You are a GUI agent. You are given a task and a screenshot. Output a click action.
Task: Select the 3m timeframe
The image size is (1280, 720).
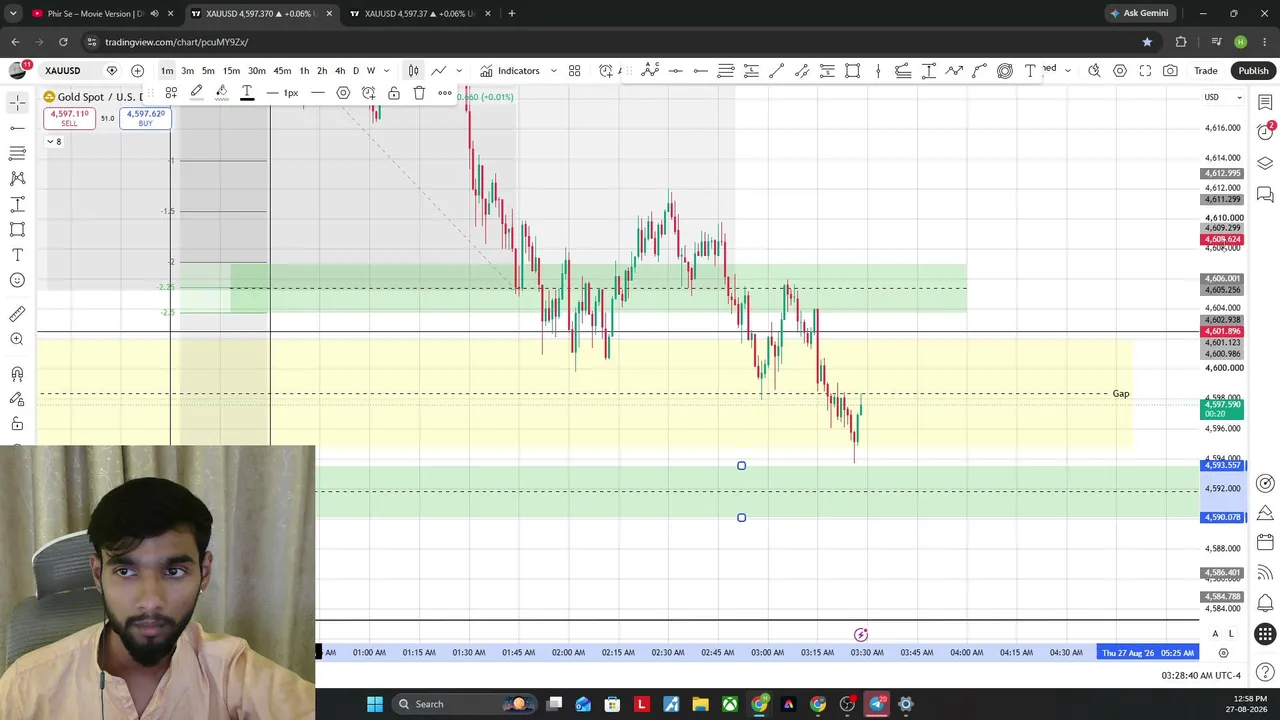(x=187, y=71)
